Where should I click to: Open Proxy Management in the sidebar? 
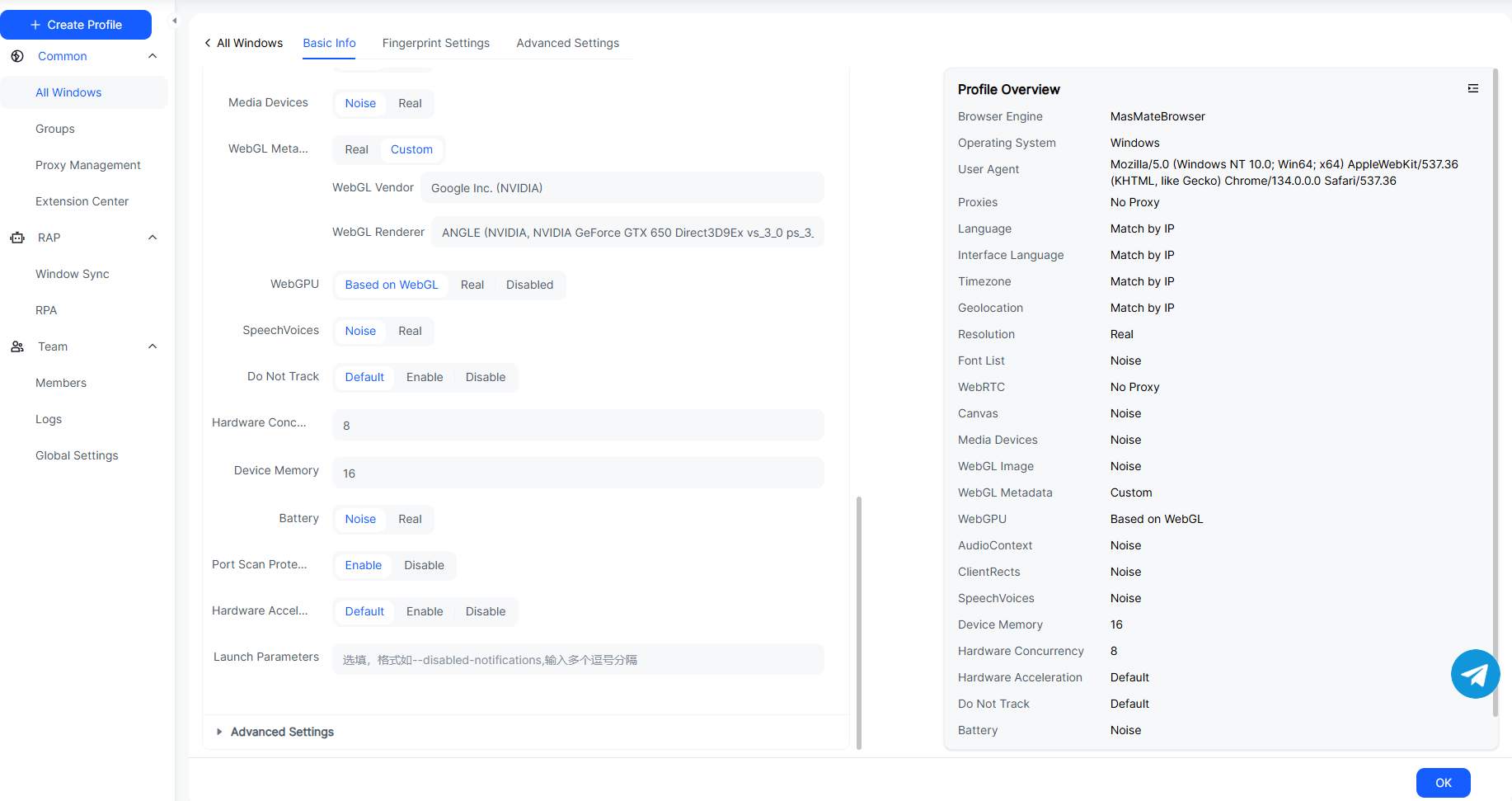coord(88,165)
